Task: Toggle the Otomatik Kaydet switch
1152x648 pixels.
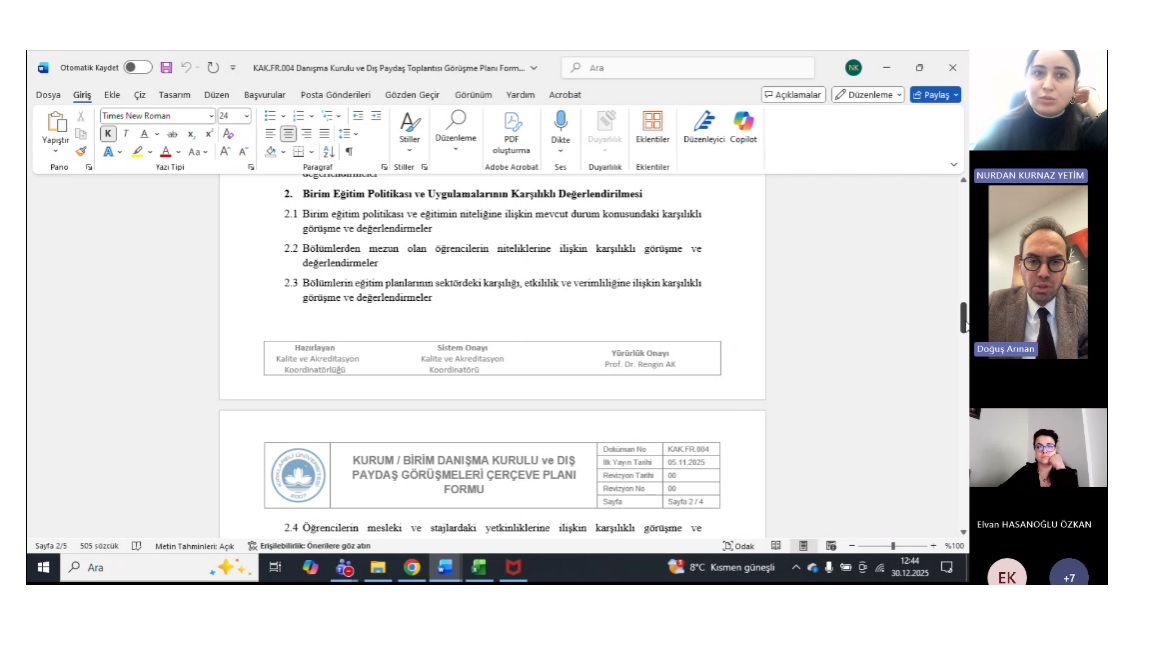Action: click(x=138, y=68)
